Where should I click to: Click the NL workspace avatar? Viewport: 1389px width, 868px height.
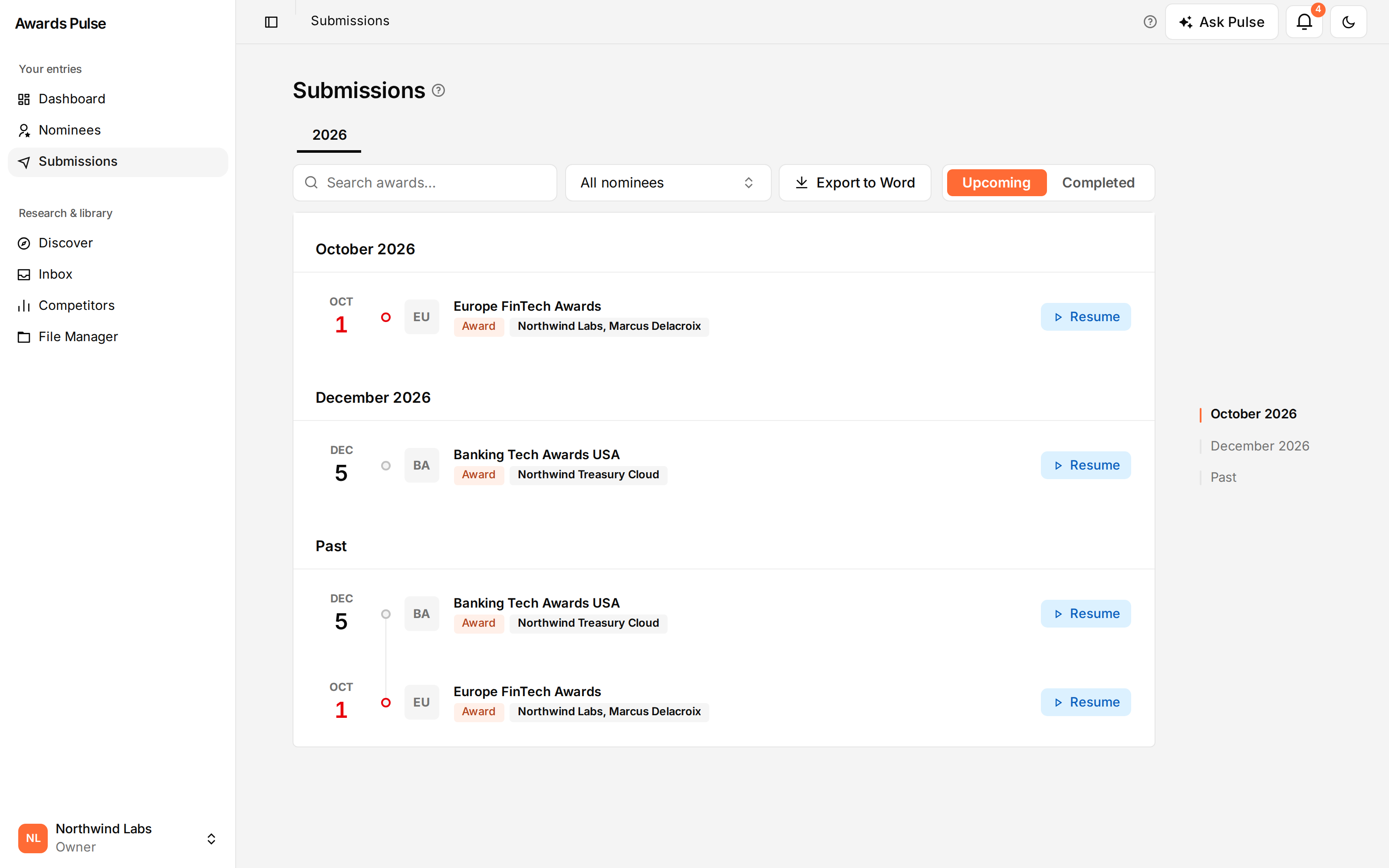click(x=33, y=838)
